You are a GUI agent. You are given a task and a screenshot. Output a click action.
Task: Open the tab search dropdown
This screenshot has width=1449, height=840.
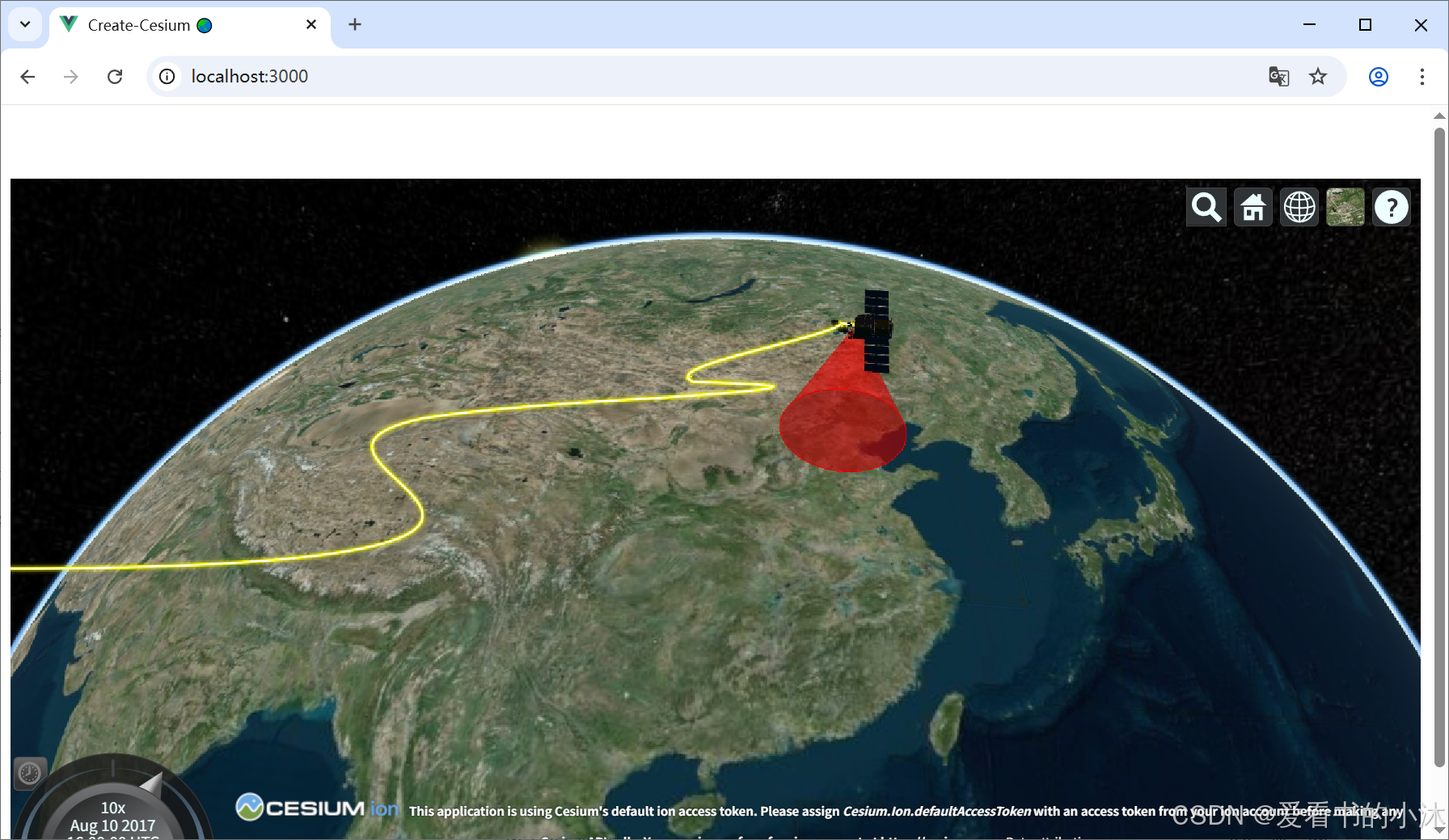click(25, 24)
